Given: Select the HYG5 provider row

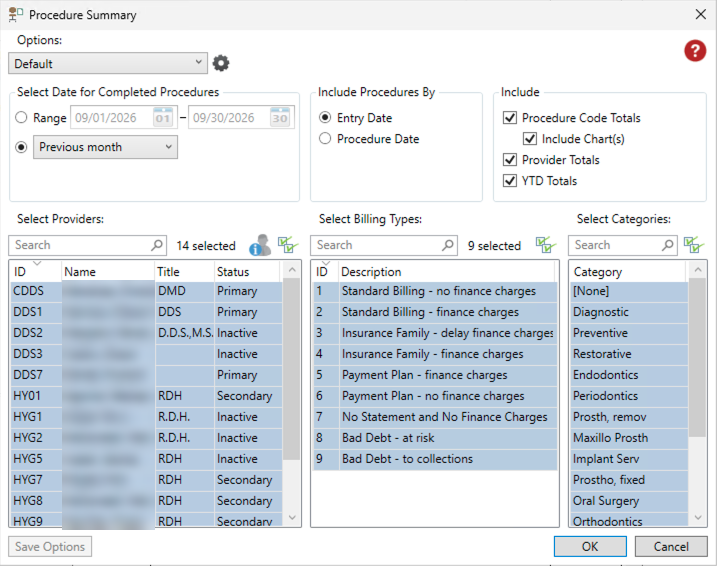Looking at the screenshot, I should coord(146,459).
